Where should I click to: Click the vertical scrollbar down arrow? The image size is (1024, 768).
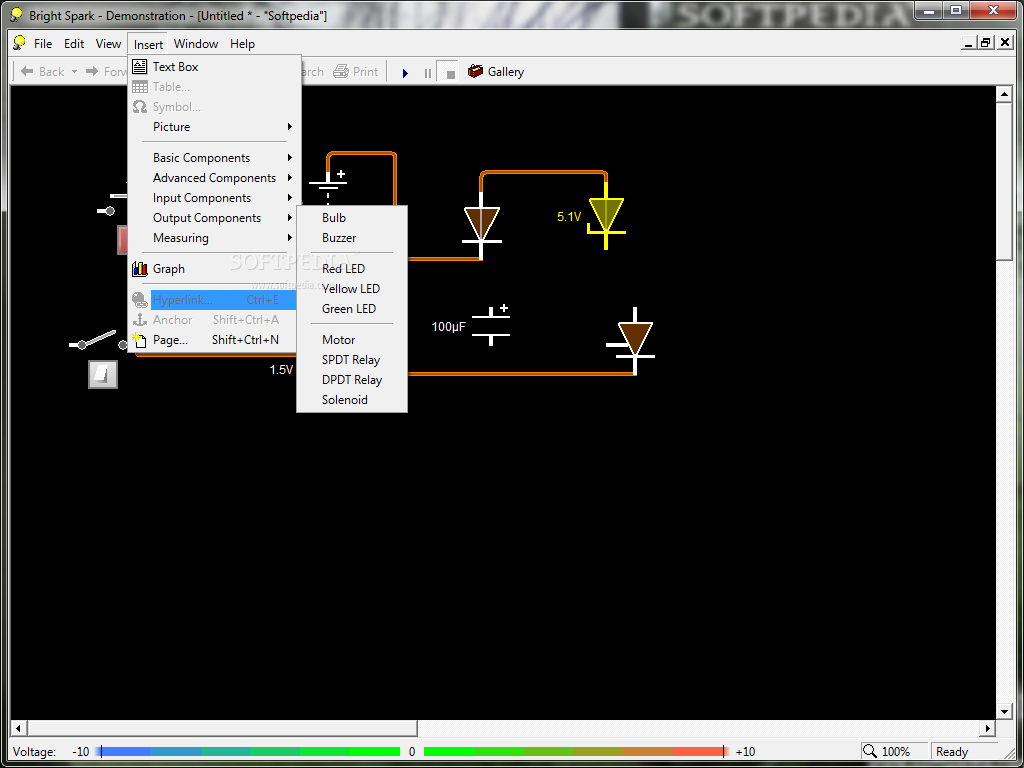(x=1004, y=712)
